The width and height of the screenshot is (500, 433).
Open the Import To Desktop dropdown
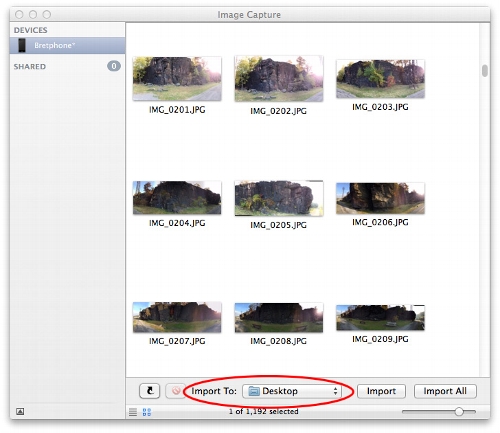coord(292,391)
